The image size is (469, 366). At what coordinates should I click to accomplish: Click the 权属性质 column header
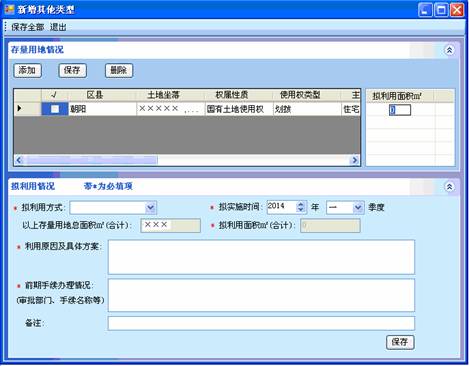239,95
